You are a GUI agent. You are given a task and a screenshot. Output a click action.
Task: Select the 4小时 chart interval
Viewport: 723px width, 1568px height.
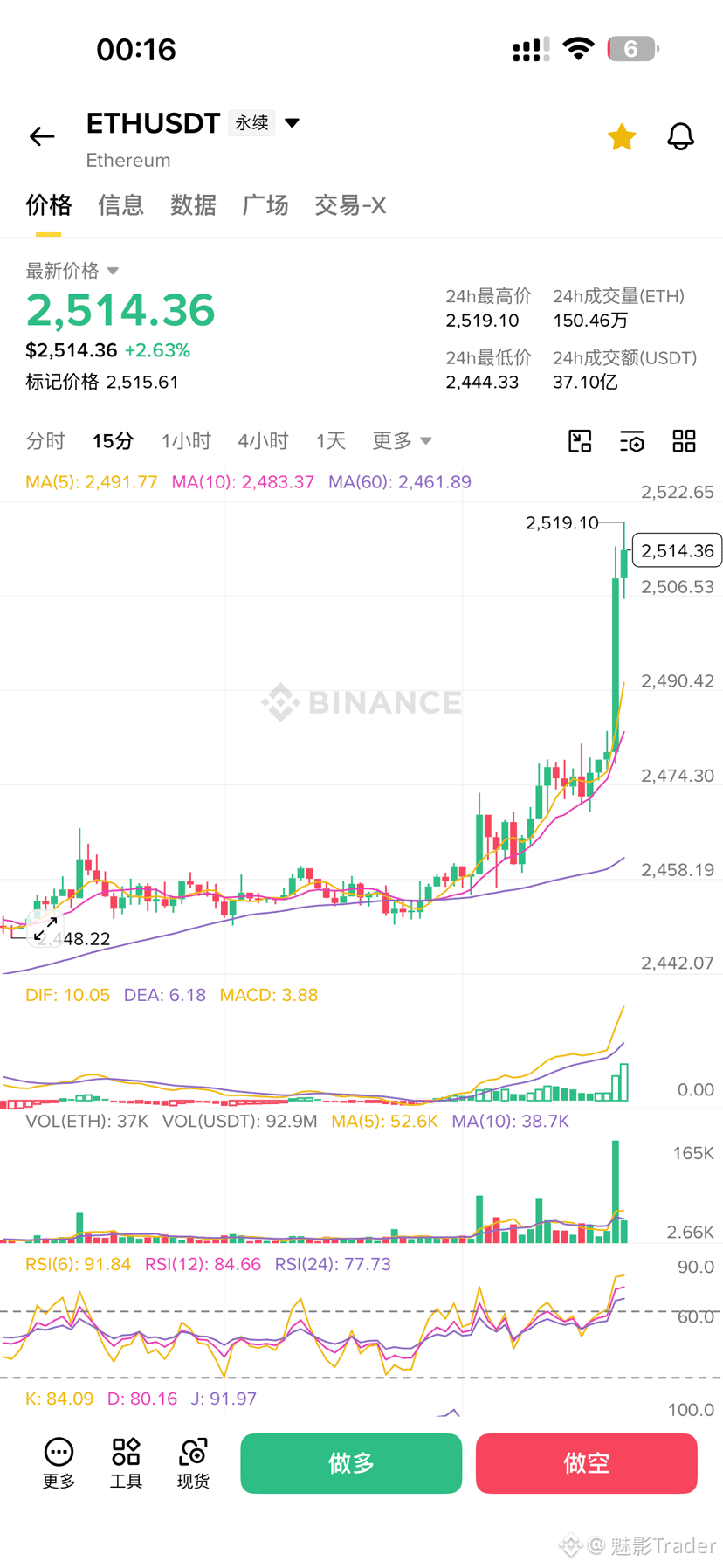263,441
